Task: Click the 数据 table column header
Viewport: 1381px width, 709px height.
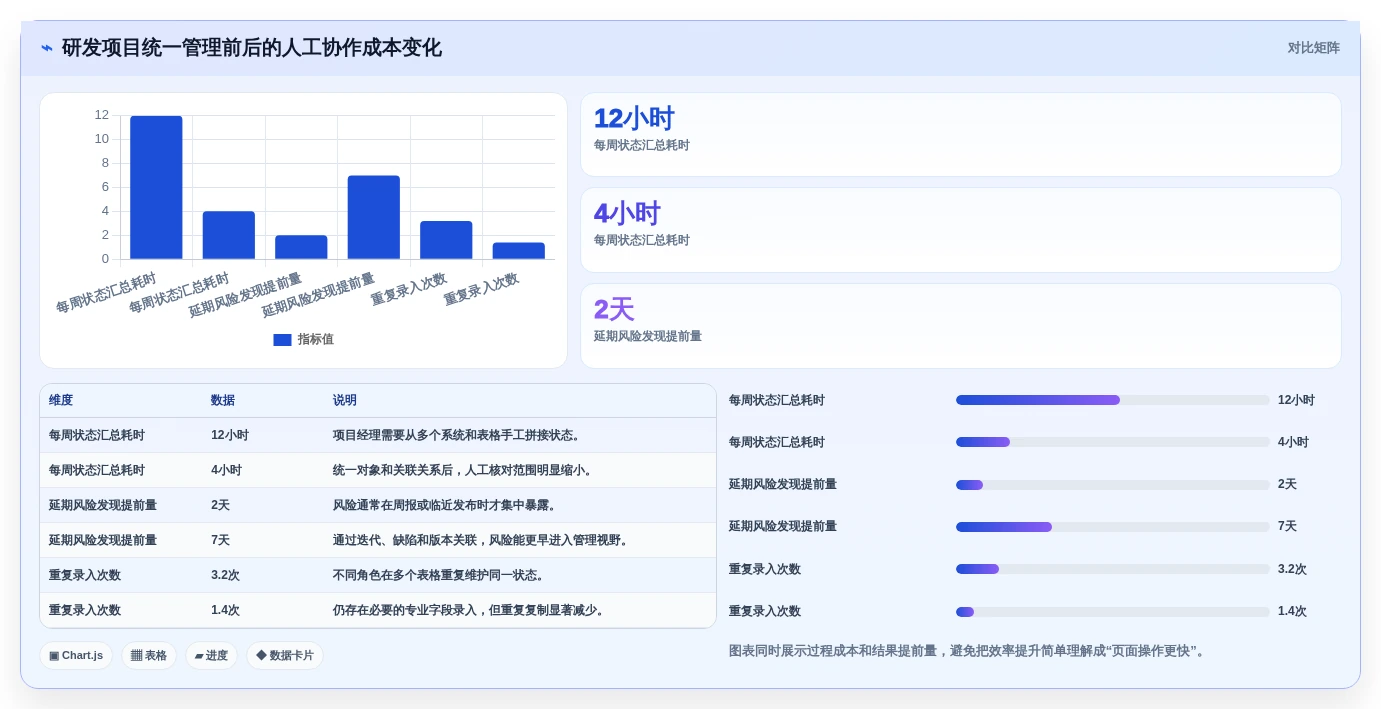Action: (x=223, y=400)
